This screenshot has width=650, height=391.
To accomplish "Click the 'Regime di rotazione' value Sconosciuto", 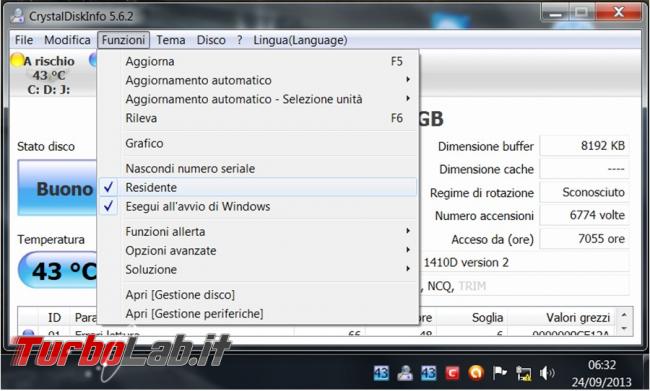I will point(585,192).
